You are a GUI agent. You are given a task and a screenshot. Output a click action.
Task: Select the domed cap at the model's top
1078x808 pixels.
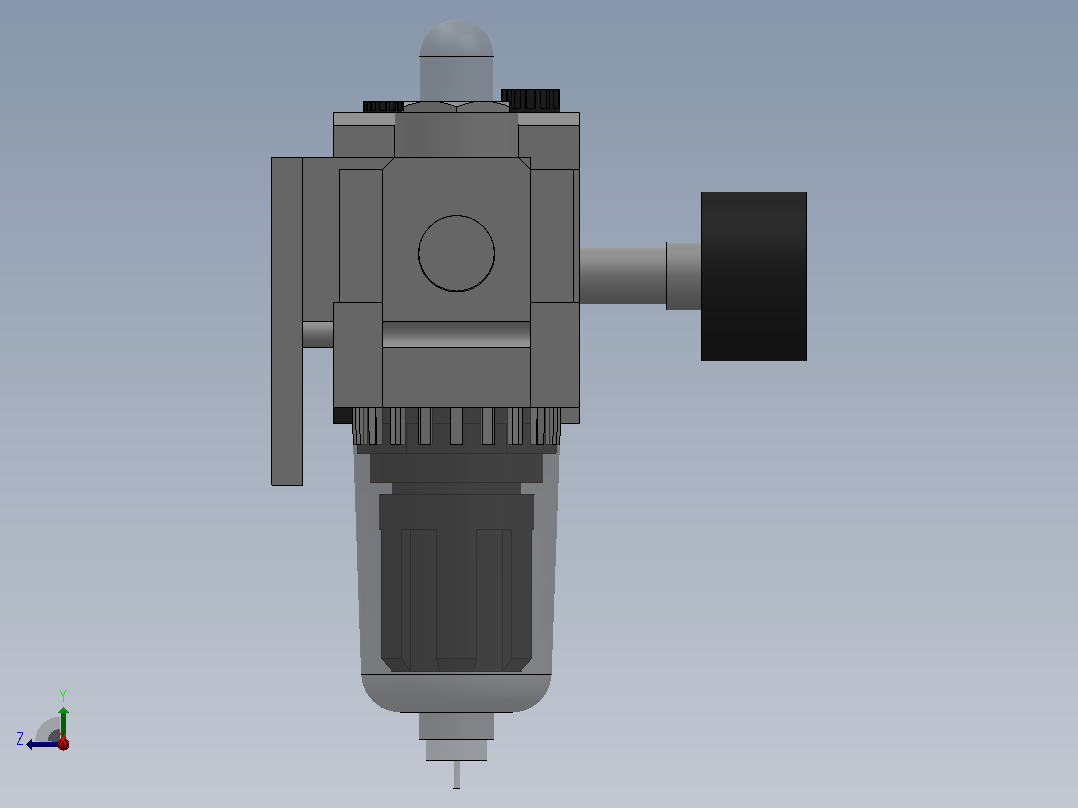456,61
